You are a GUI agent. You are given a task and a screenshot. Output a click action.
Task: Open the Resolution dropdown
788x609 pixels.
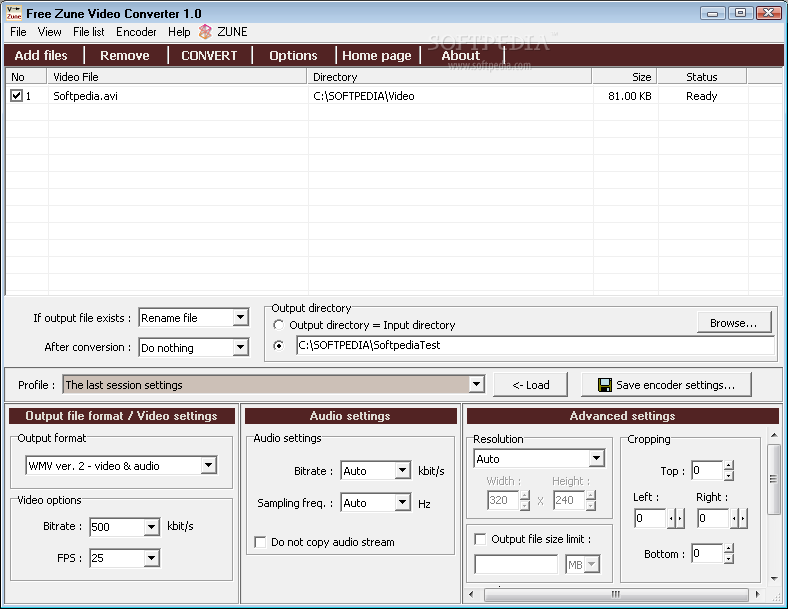pyautogui.click(x=597, y=458)
